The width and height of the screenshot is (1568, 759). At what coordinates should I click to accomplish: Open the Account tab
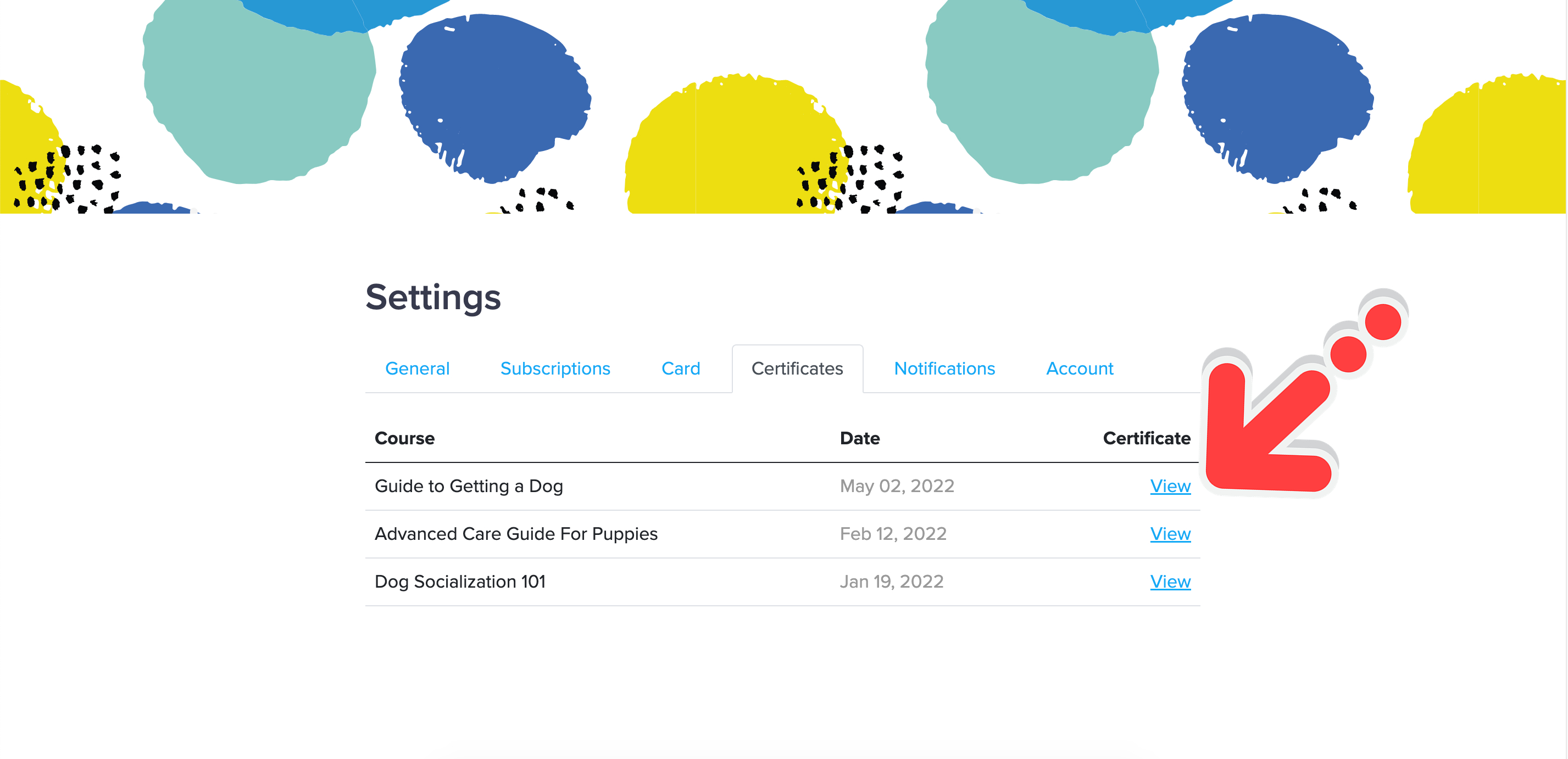click(x=1079, y=368)
